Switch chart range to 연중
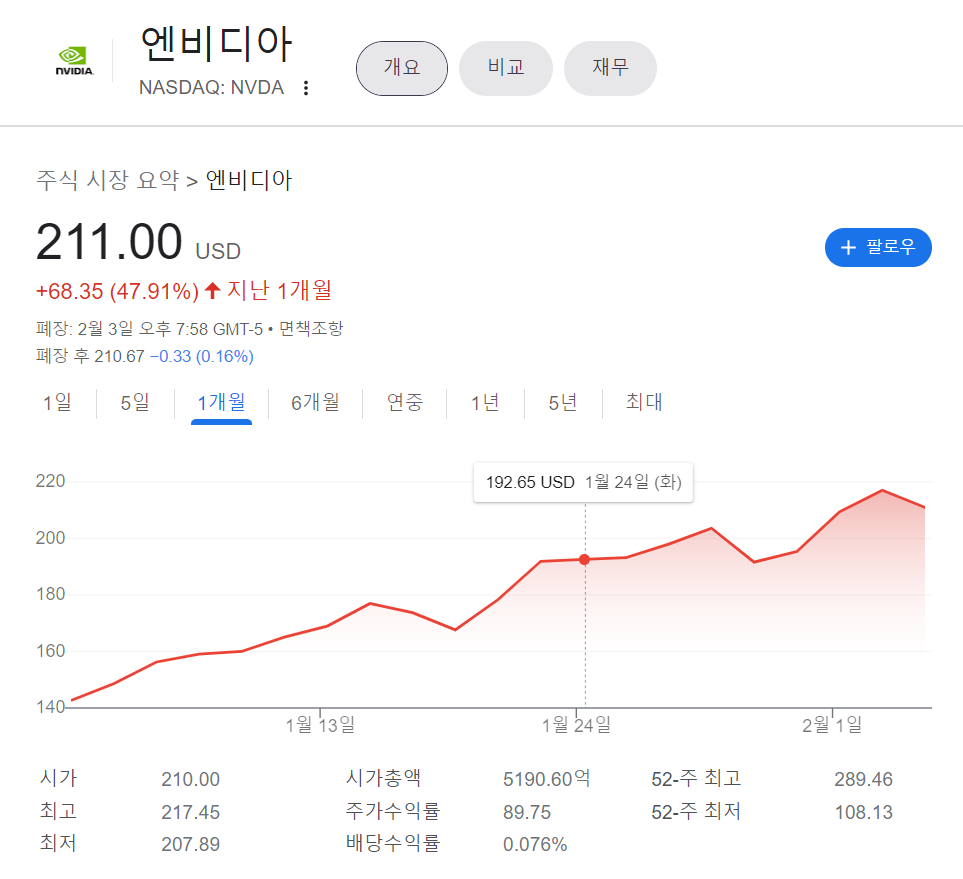 coord(405,403)
